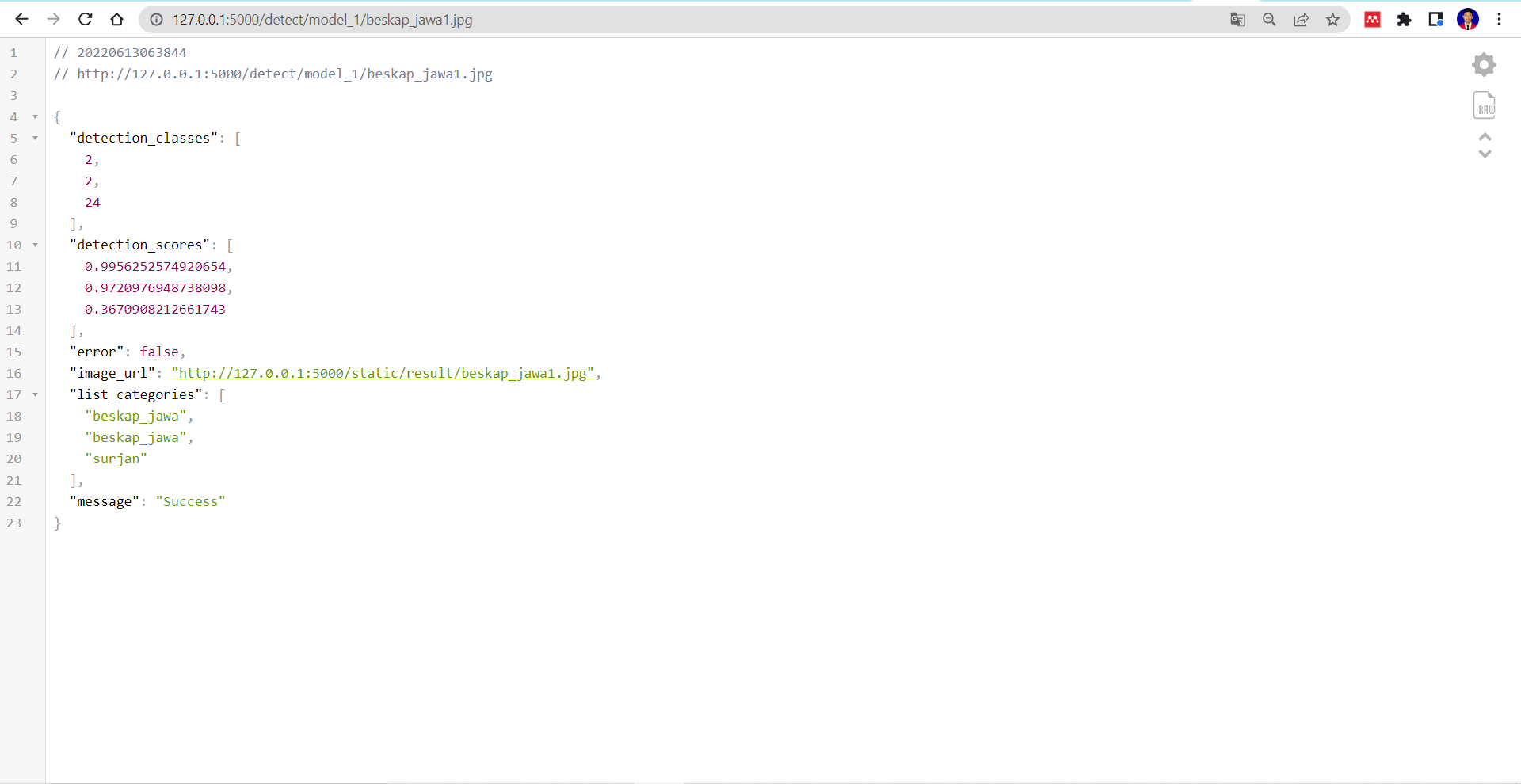Image resolution: width=1521 pixels, height=784 pixels.
Task: Switch to RAW JSON view
Action: 1484,105
